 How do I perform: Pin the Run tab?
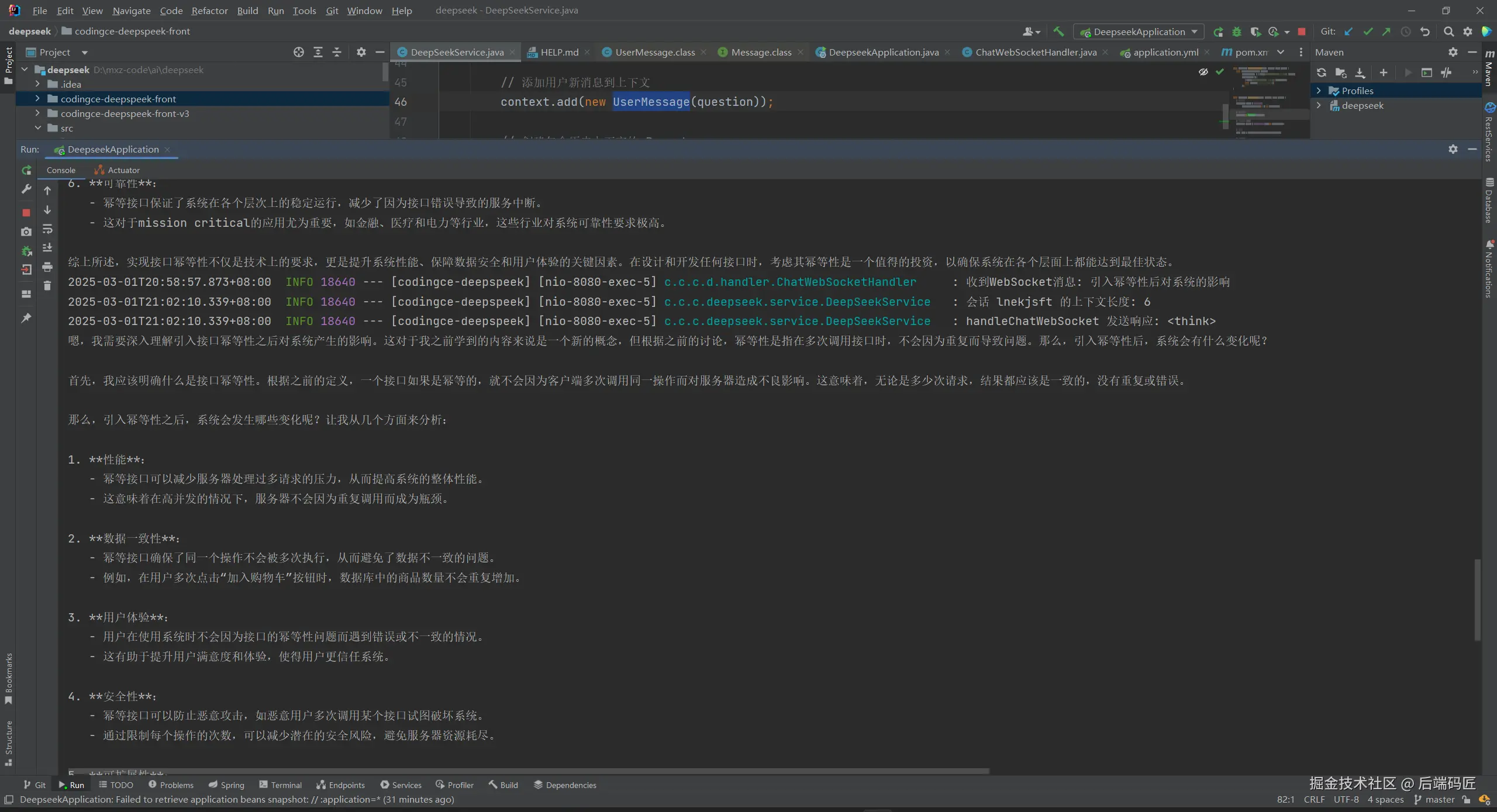click(x=26, y=318)
